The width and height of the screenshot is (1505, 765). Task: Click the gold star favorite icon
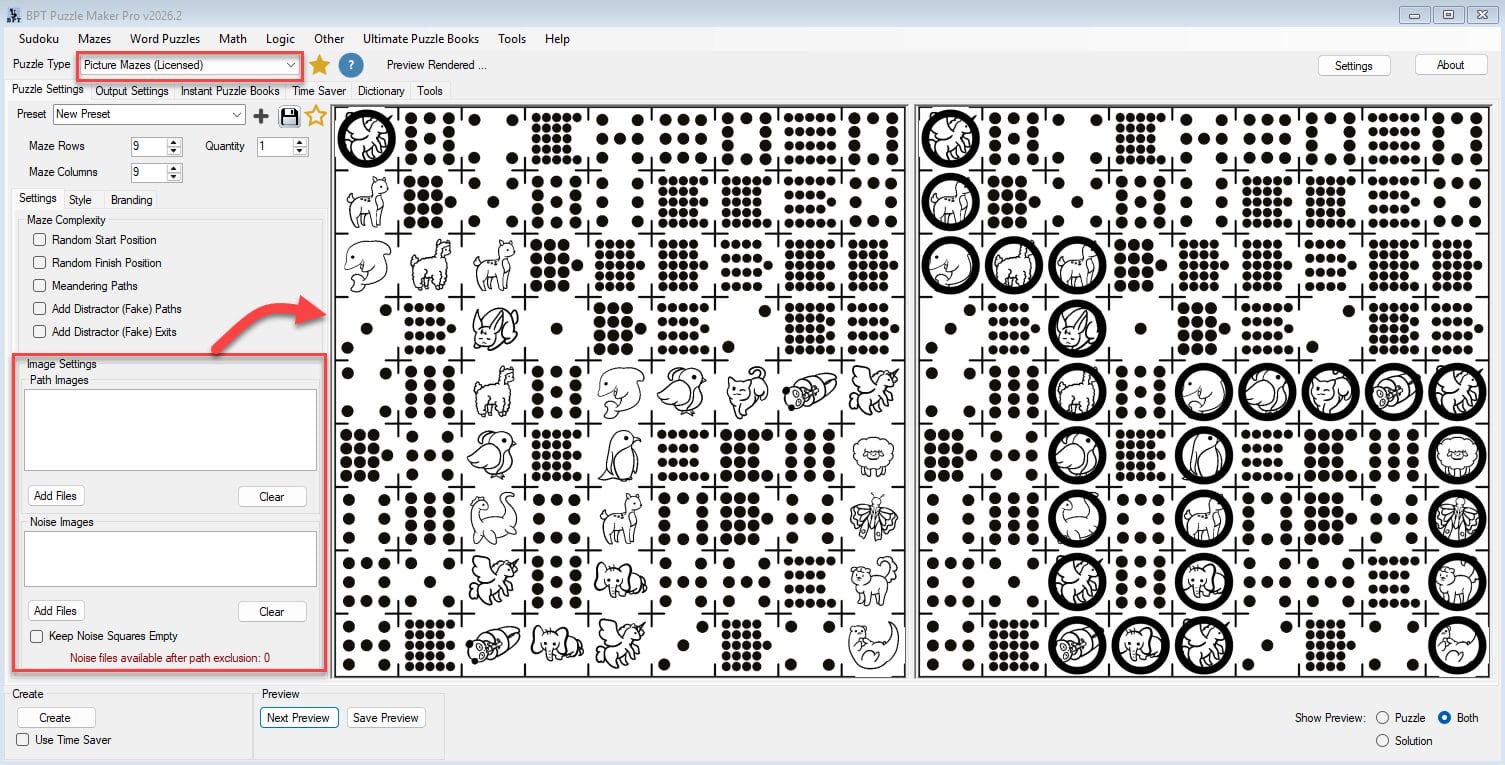point(319,65)
